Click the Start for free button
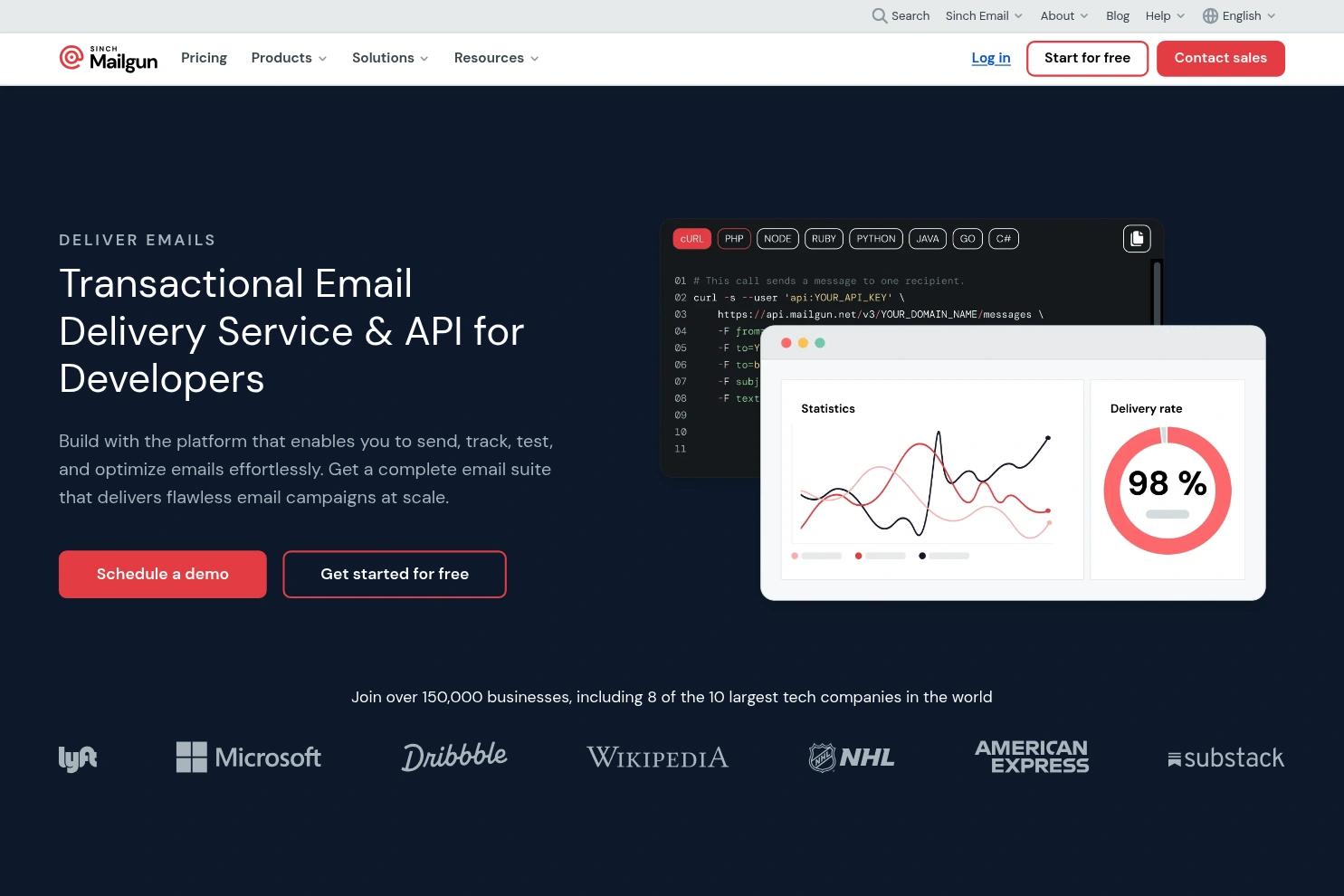The height and width of the screenshot is (896, 1344). coord(1087,58)
